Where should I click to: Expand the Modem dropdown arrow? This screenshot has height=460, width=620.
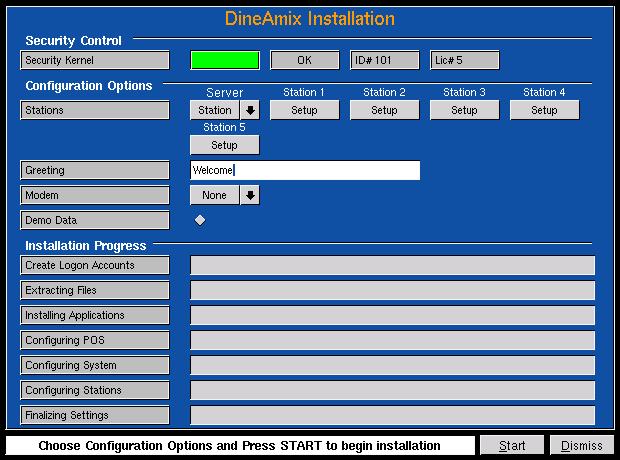pos(250,195)
